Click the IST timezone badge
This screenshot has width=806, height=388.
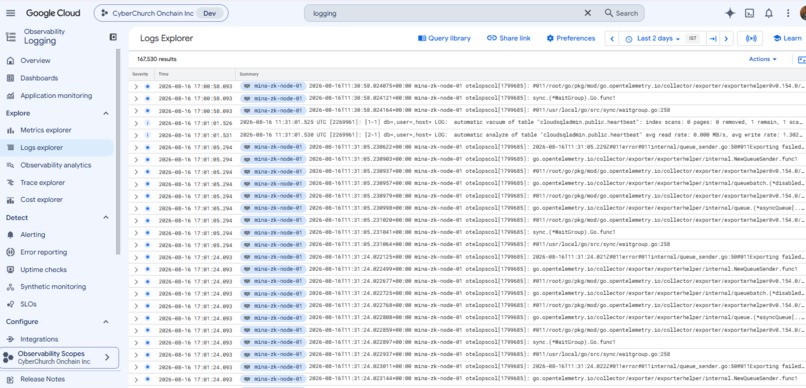(692, 39)
